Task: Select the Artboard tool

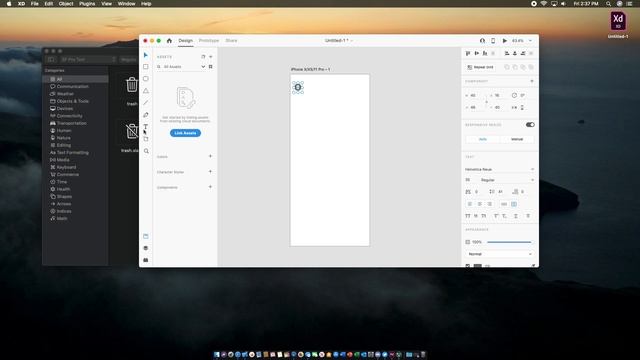Action: click(x=146, y=139)
